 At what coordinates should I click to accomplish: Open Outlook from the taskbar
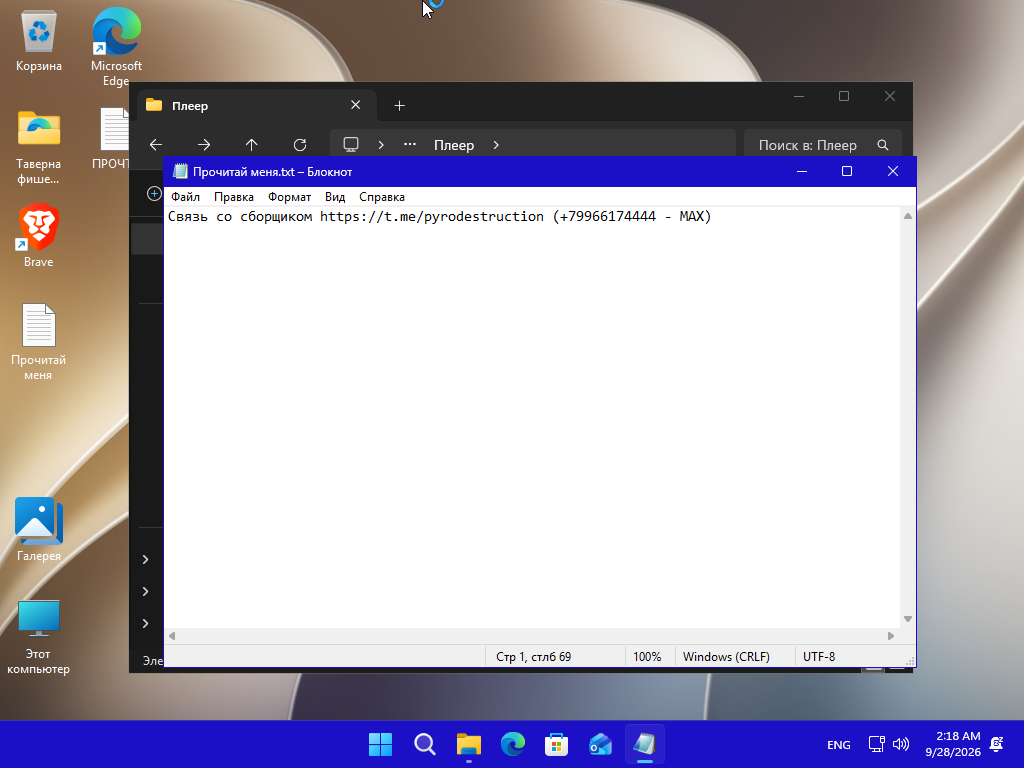(600, 744)
